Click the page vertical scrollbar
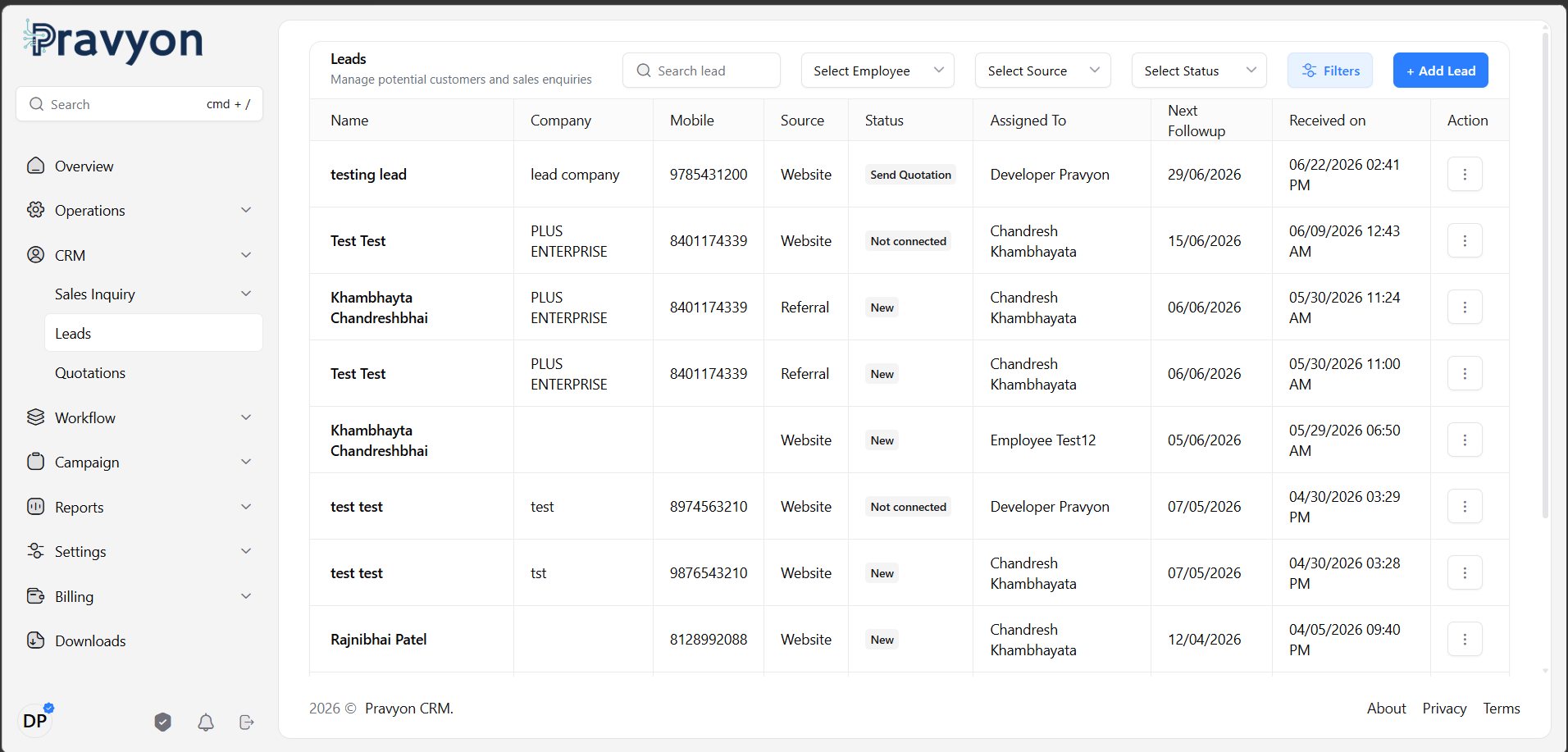Image resolution: width=1568 pixels, height=752 pixels. (1546, 275)
